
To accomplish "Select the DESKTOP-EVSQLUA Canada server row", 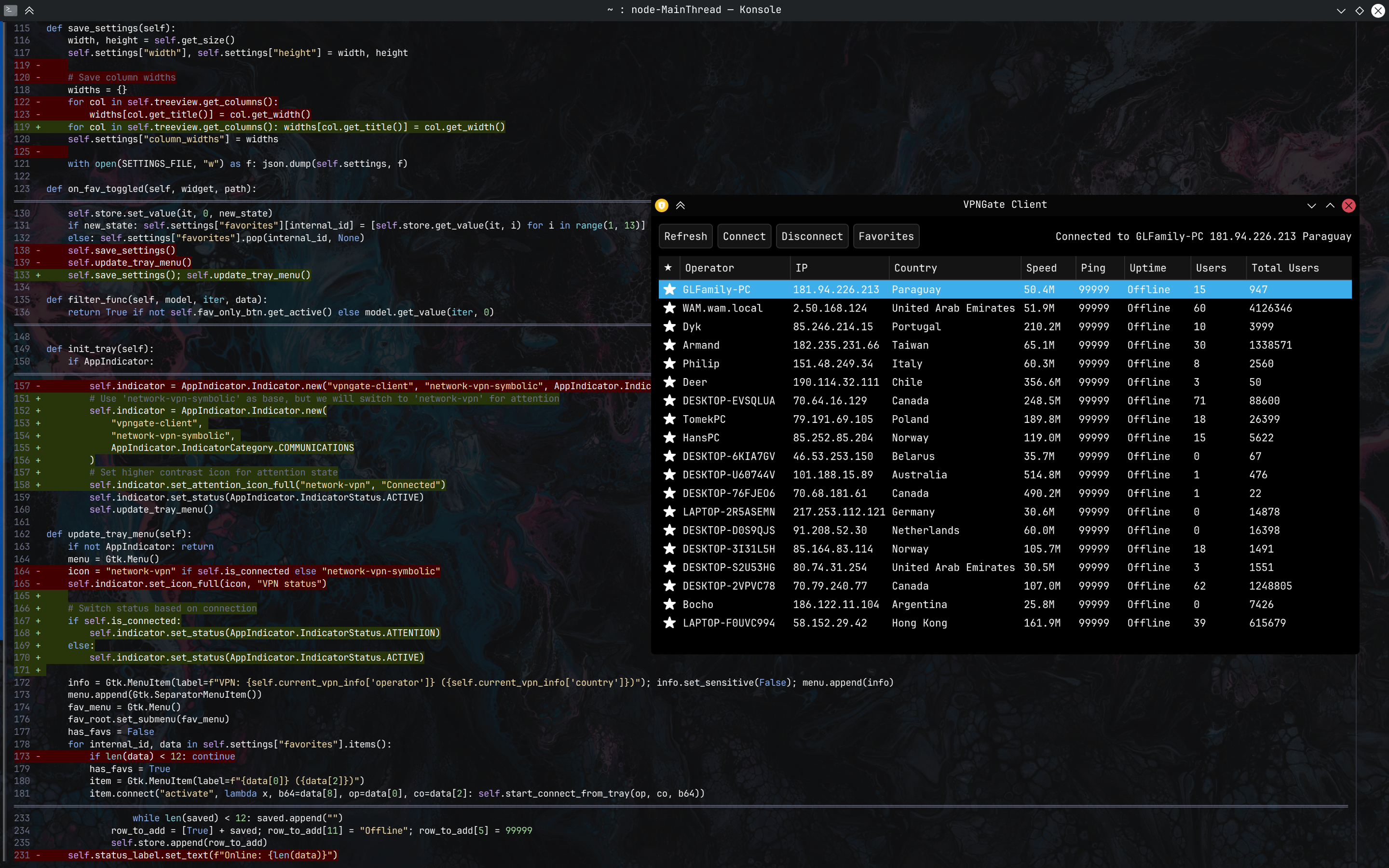I will 918,401.
